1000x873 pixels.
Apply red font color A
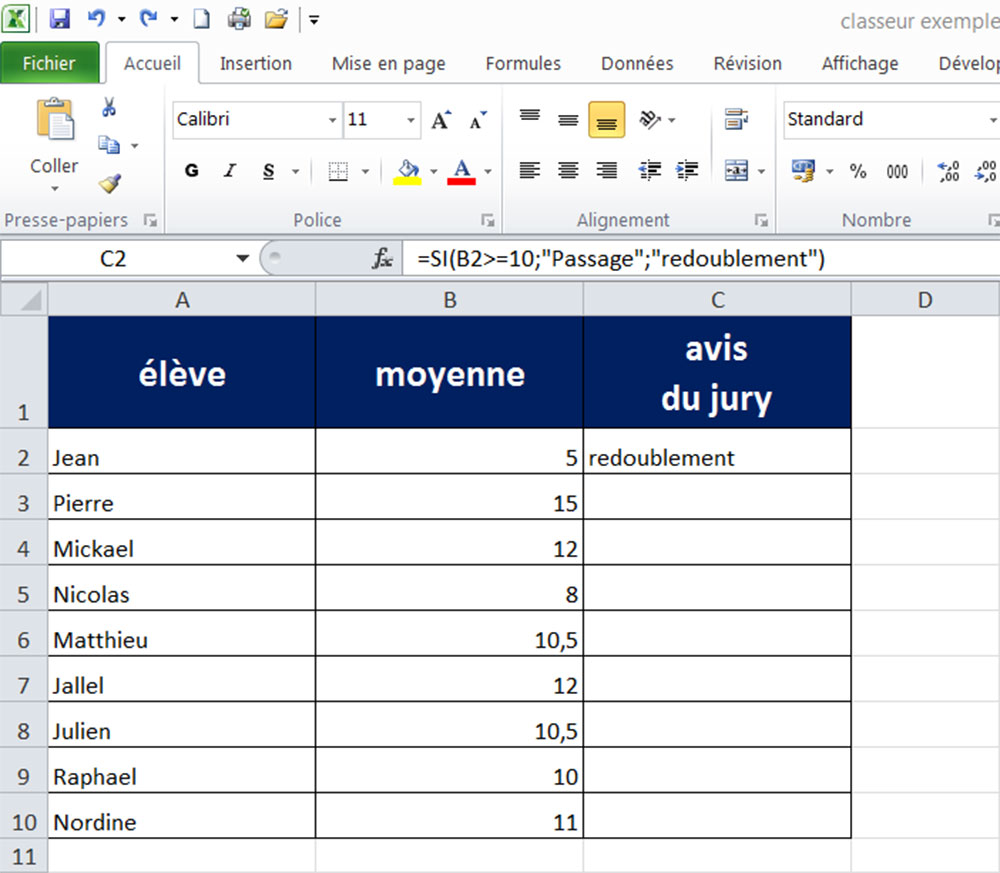462,171
